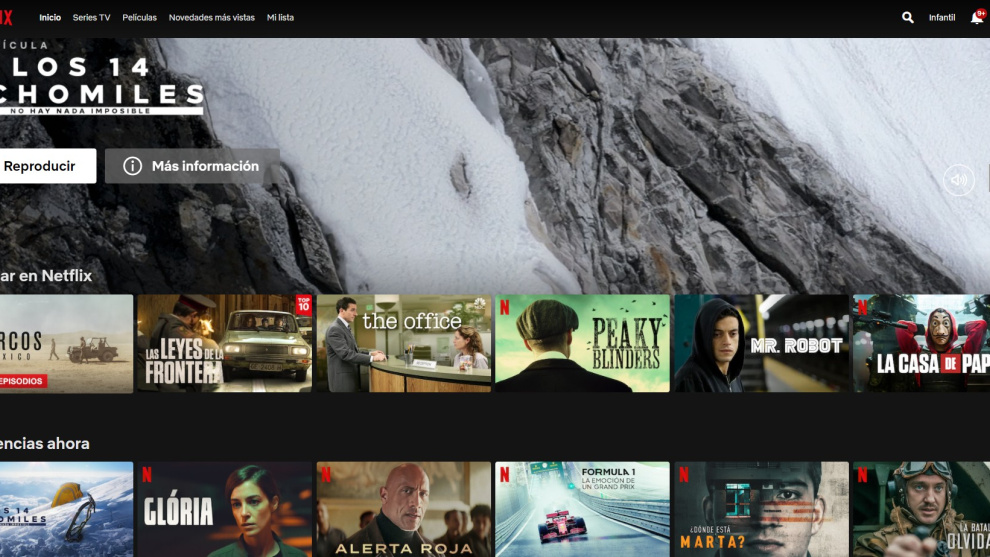This screenshot has height=557, width=990.
Task: Open the Peaky Blinders title card
Action: [x=582, y=343]
